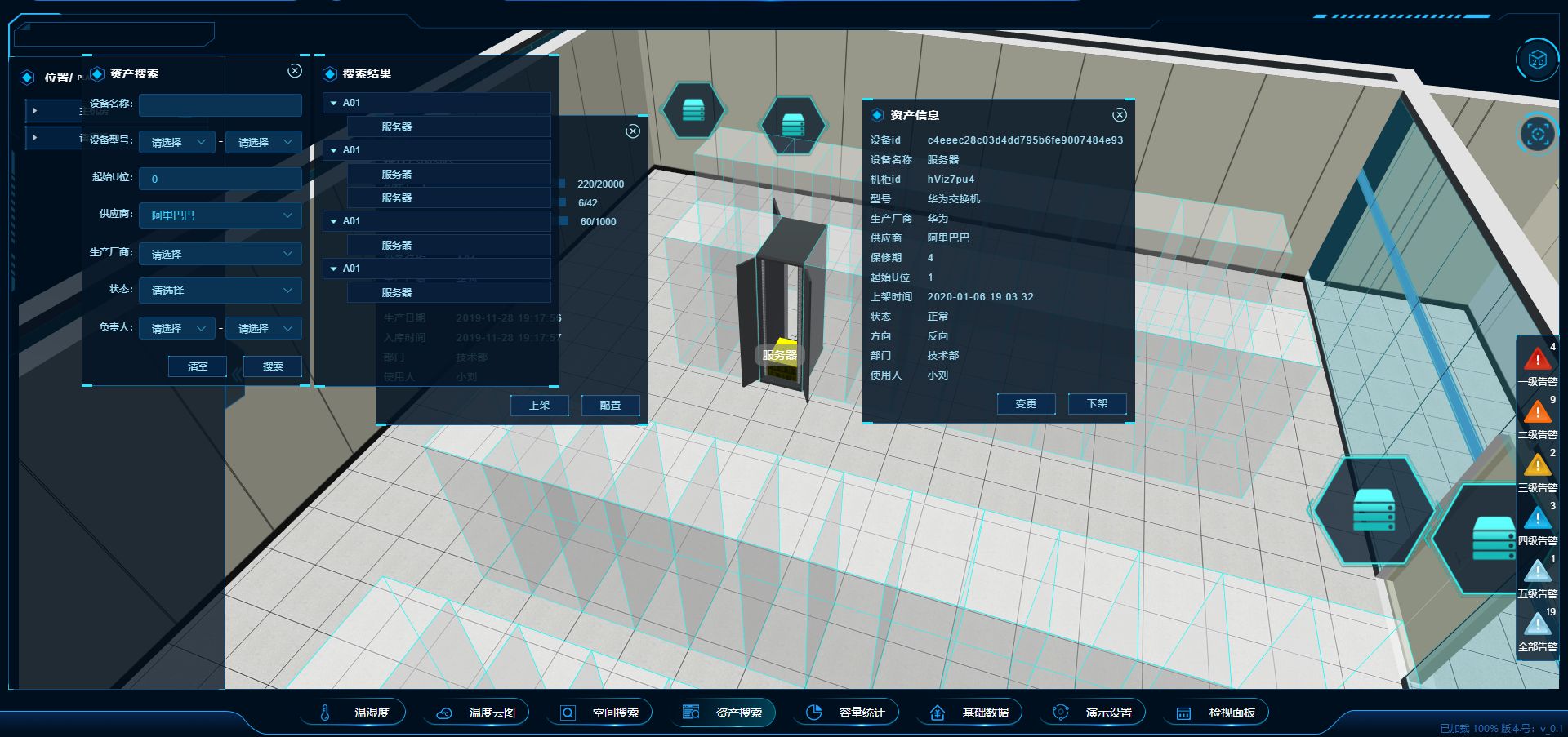Open the 温湿度 bottom menu item
The width and height of the screenshot is (1568, 737).
(358, 713)
